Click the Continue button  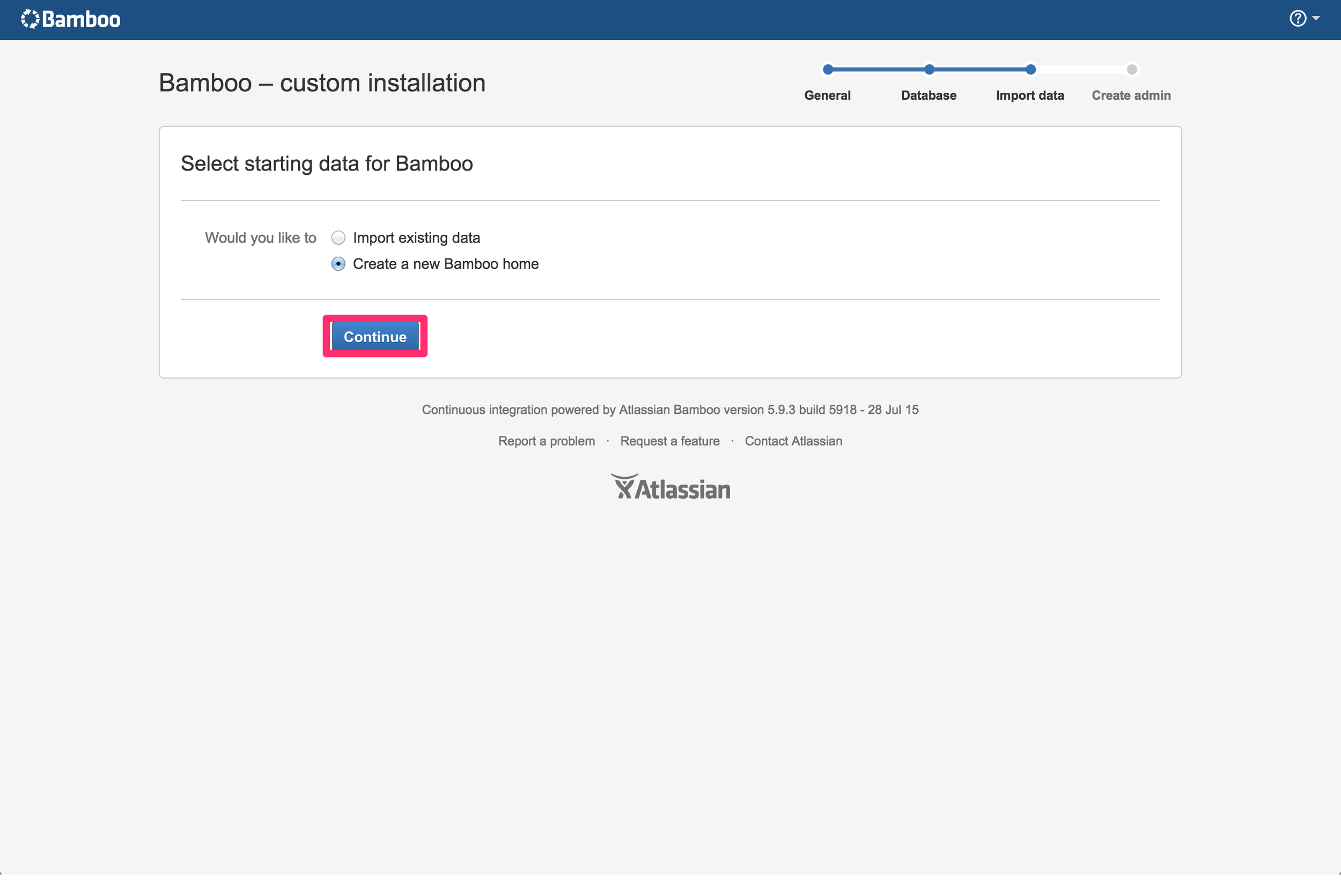[x=375, y=337]
